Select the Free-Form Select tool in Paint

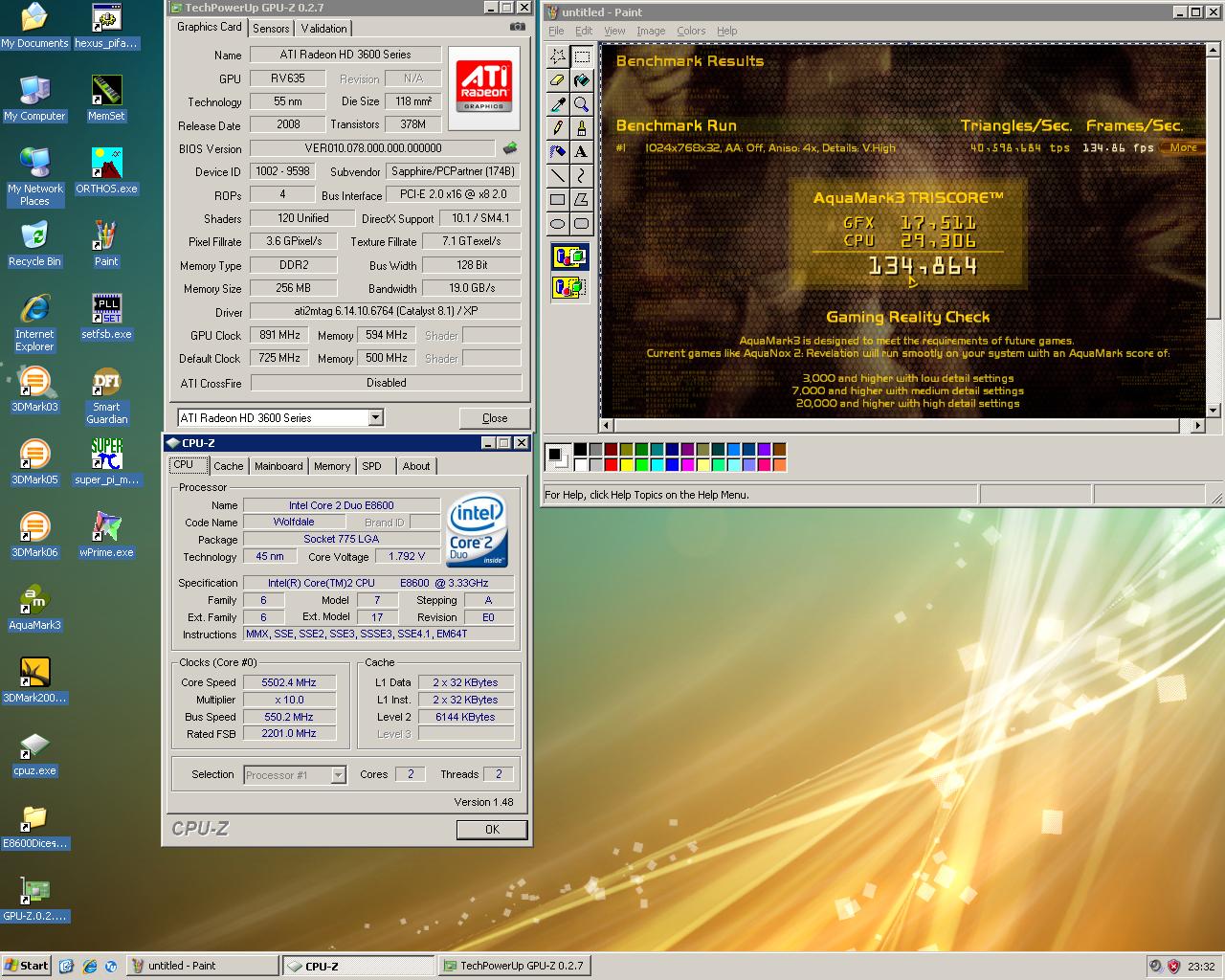pyautogui.click(x=558, y=56)
